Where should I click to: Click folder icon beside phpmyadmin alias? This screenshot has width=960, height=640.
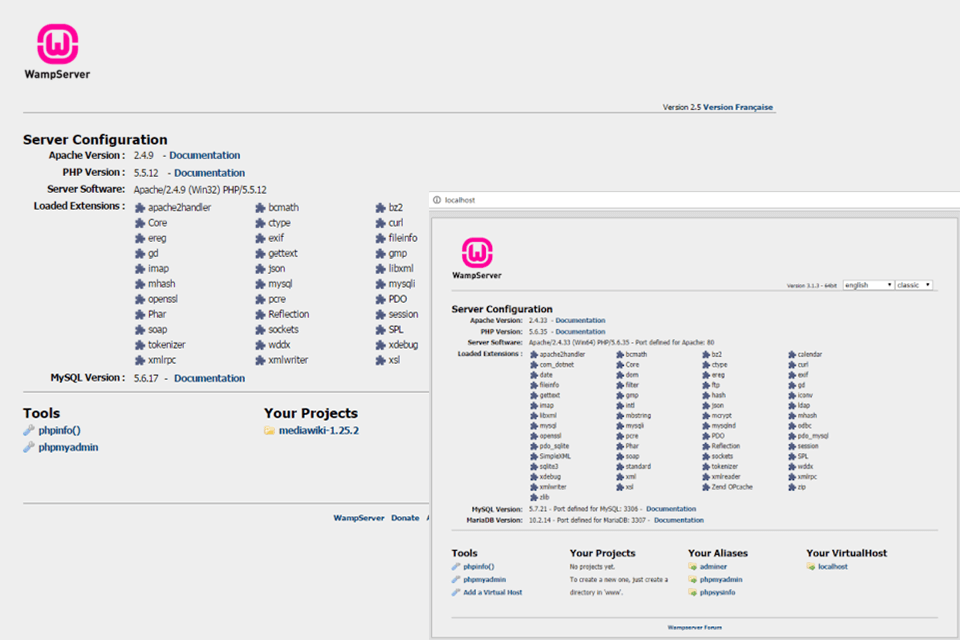click(x=692, y=579)
